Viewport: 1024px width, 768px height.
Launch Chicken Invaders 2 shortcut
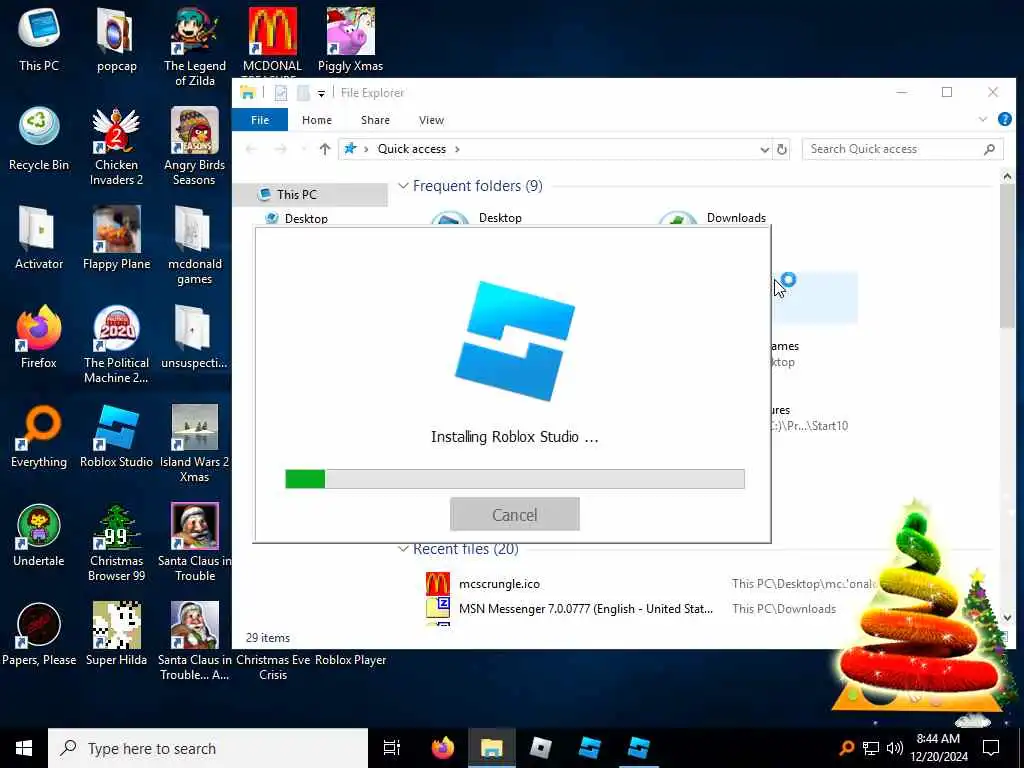116,146
